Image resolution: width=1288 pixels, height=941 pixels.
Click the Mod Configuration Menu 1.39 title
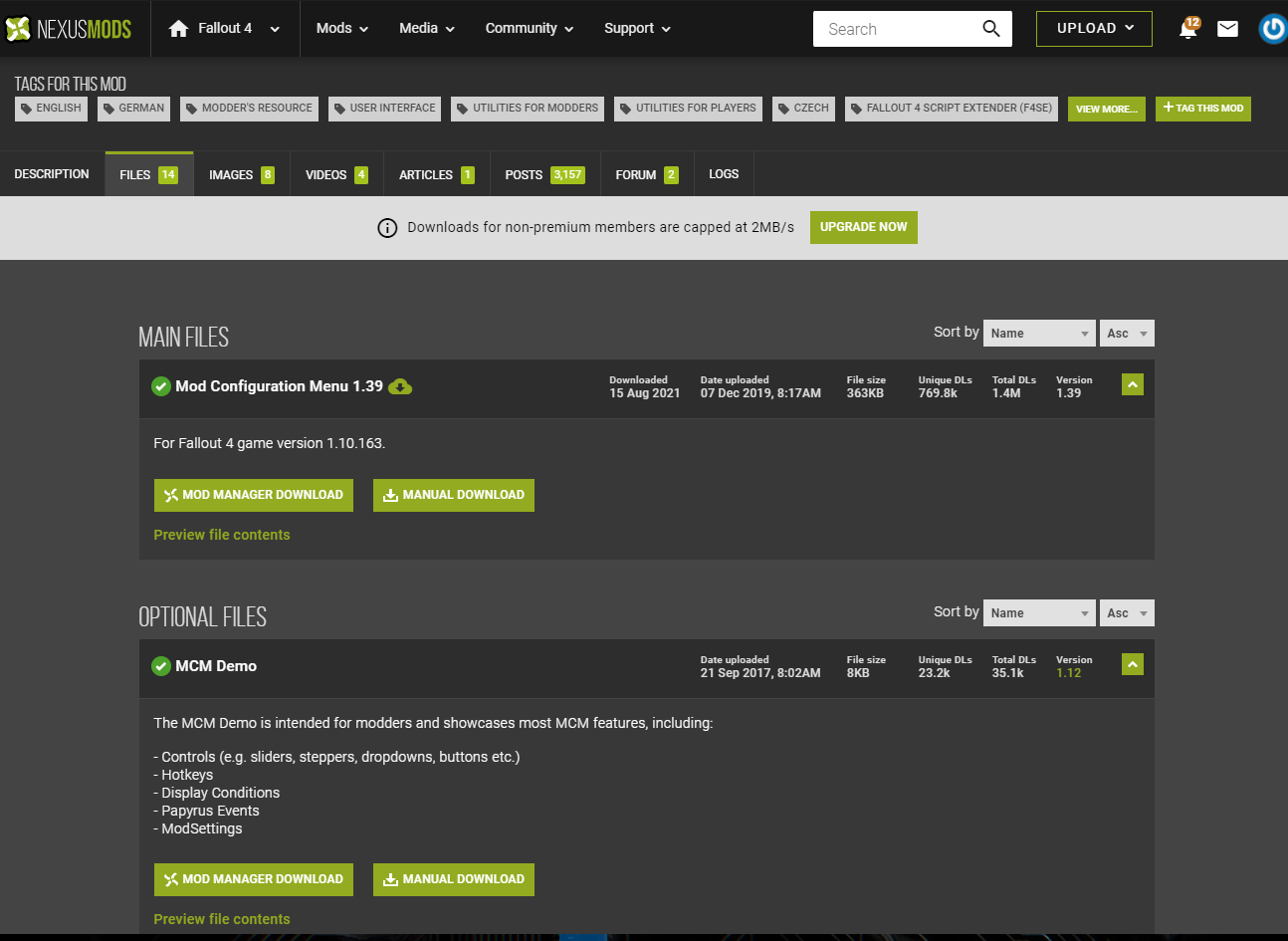click(x=280, y=386)
